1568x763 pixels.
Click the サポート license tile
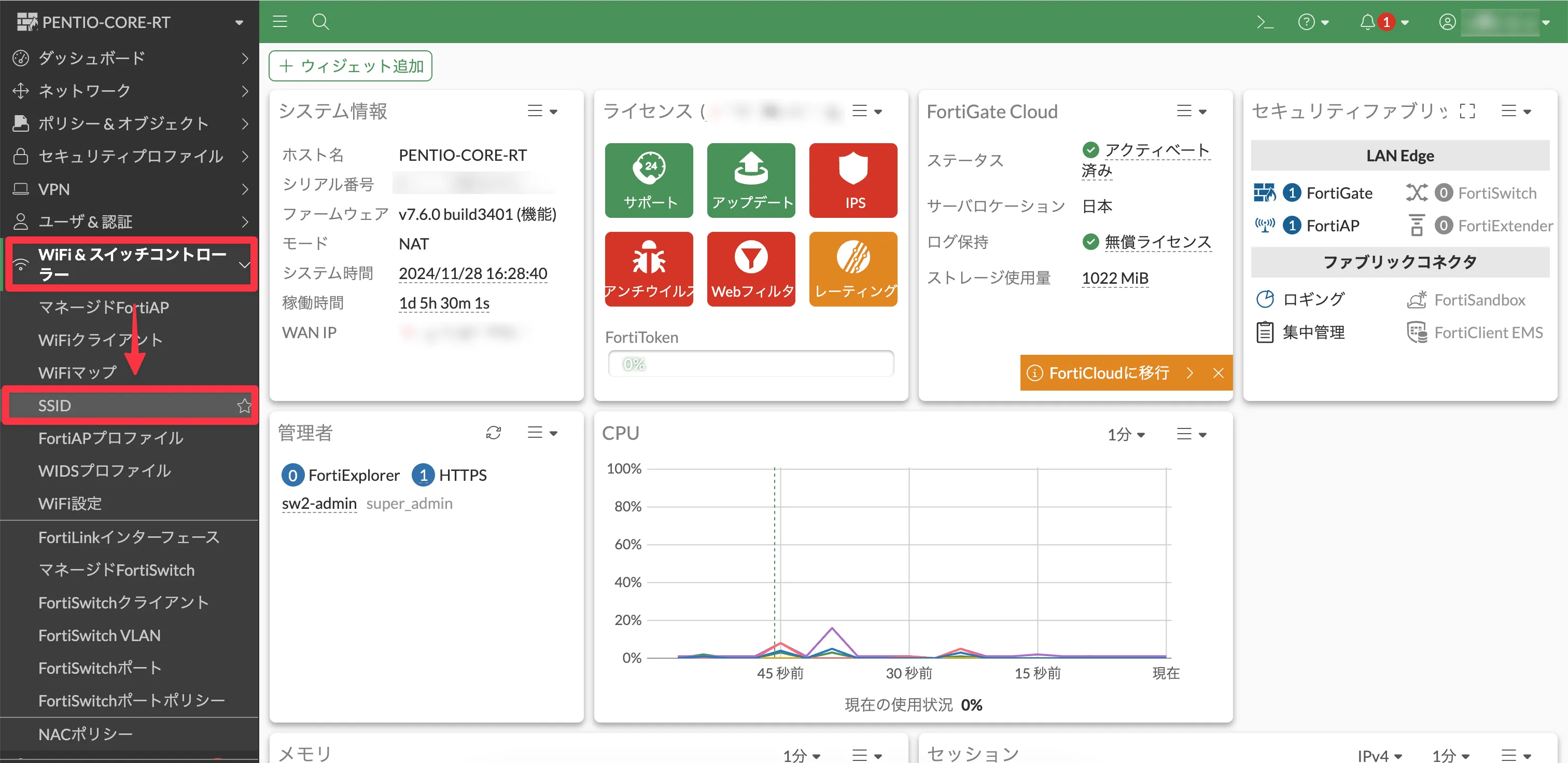tap(649, 180)
